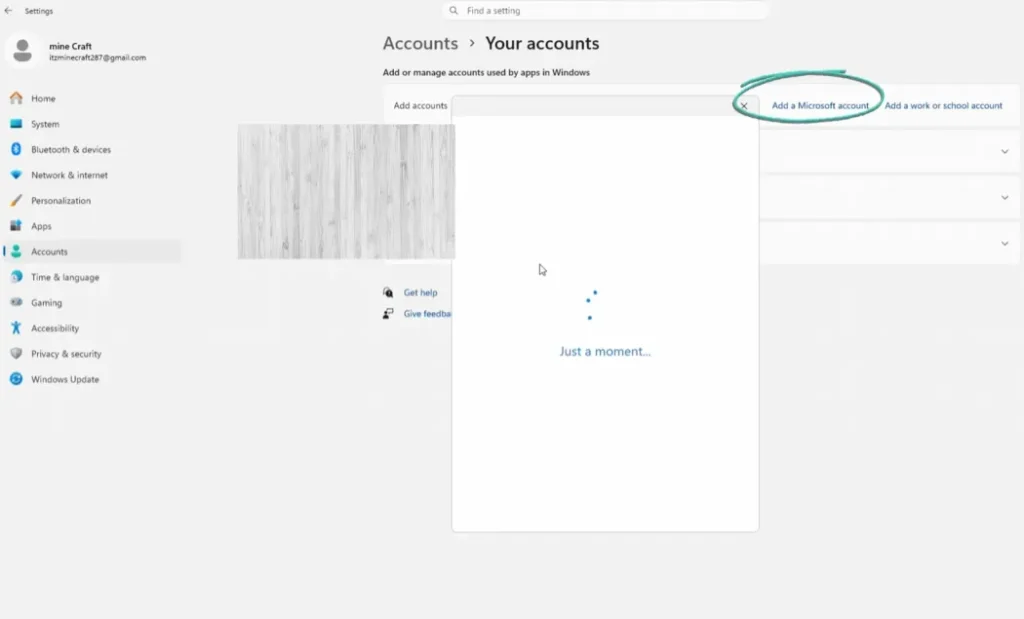Expand the second collapsed account row chevron
The image size is (1024, 619).
point(1004,197)
